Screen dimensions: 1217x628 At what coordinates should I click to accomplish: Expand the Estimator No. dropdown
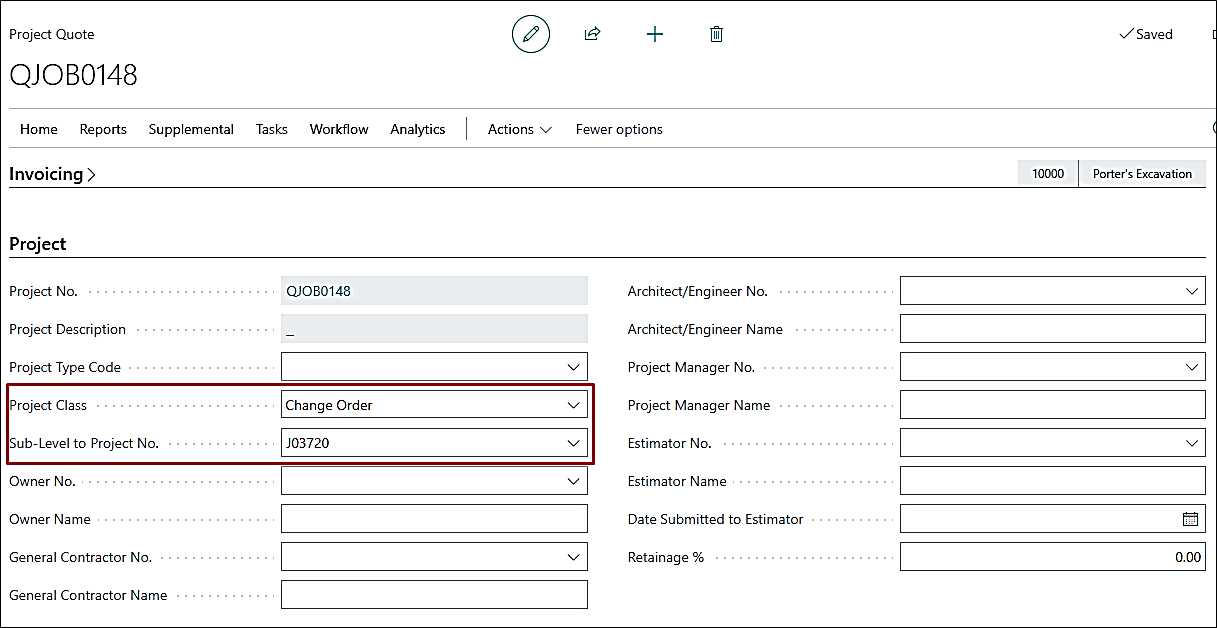pyautogui.click(x=1192, y=443)
